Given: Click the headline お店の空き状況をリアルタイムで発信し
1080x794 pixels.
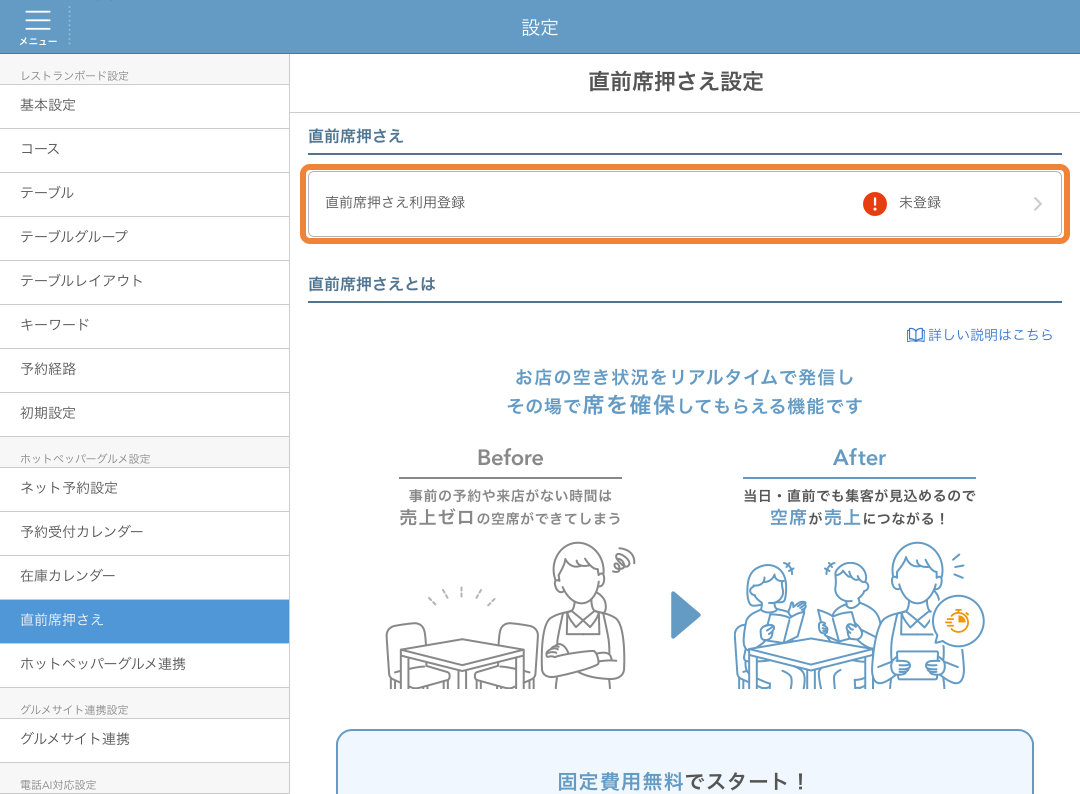Looking at the screenshot, I should (x=685, y=377).
